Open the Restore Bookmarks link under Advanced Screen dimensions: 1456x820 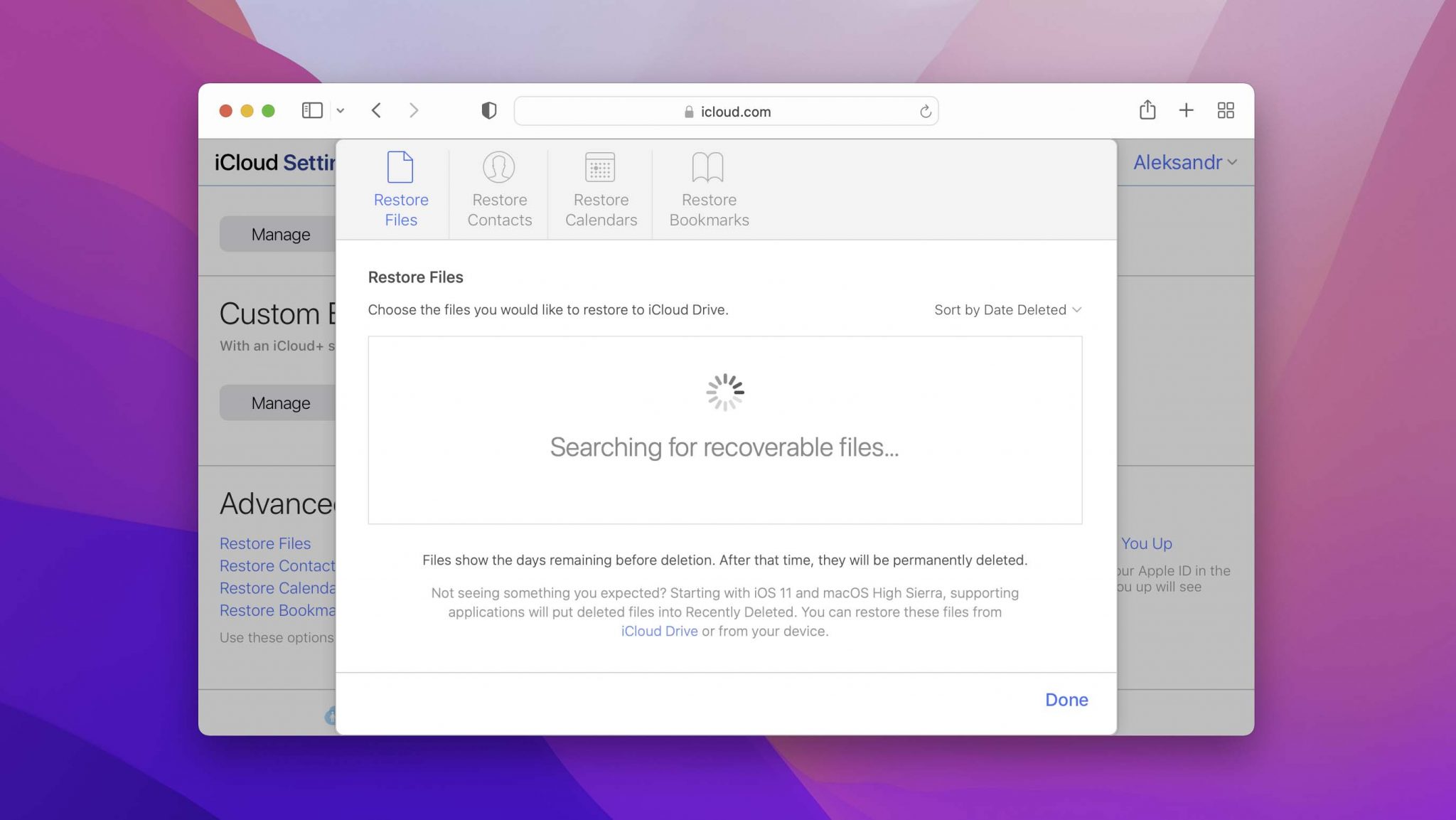277,610
